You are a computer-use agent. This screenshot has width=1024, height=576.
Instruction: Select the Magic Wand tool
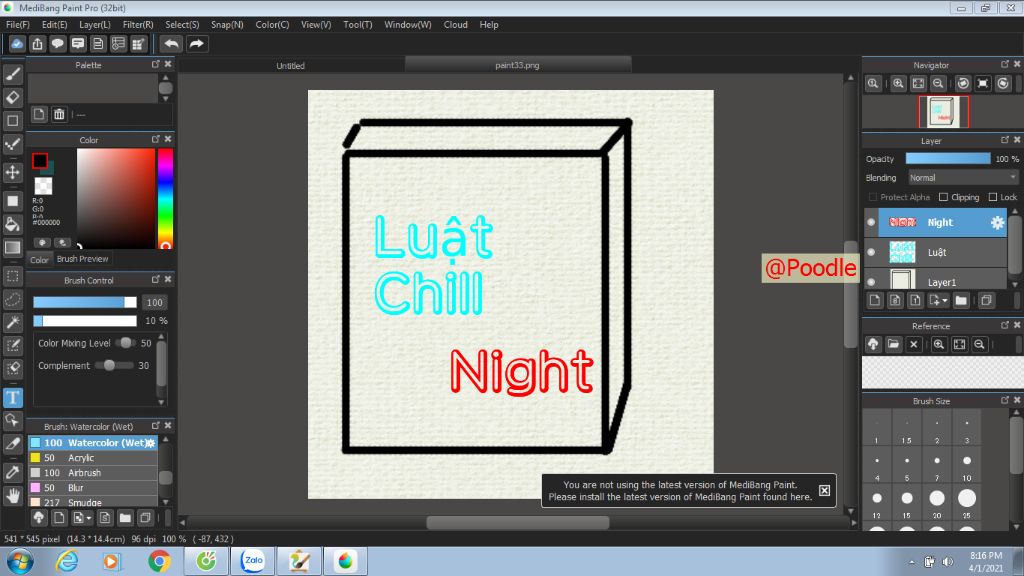pyautogui.click(x=12, y=322)
